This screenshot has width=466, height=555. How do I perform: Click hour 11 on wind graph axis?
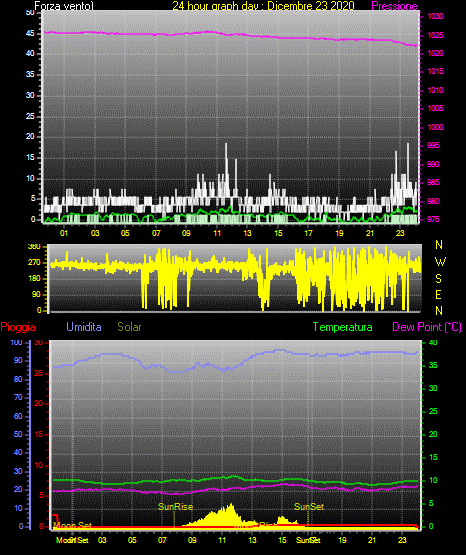(x=217, y=233)
